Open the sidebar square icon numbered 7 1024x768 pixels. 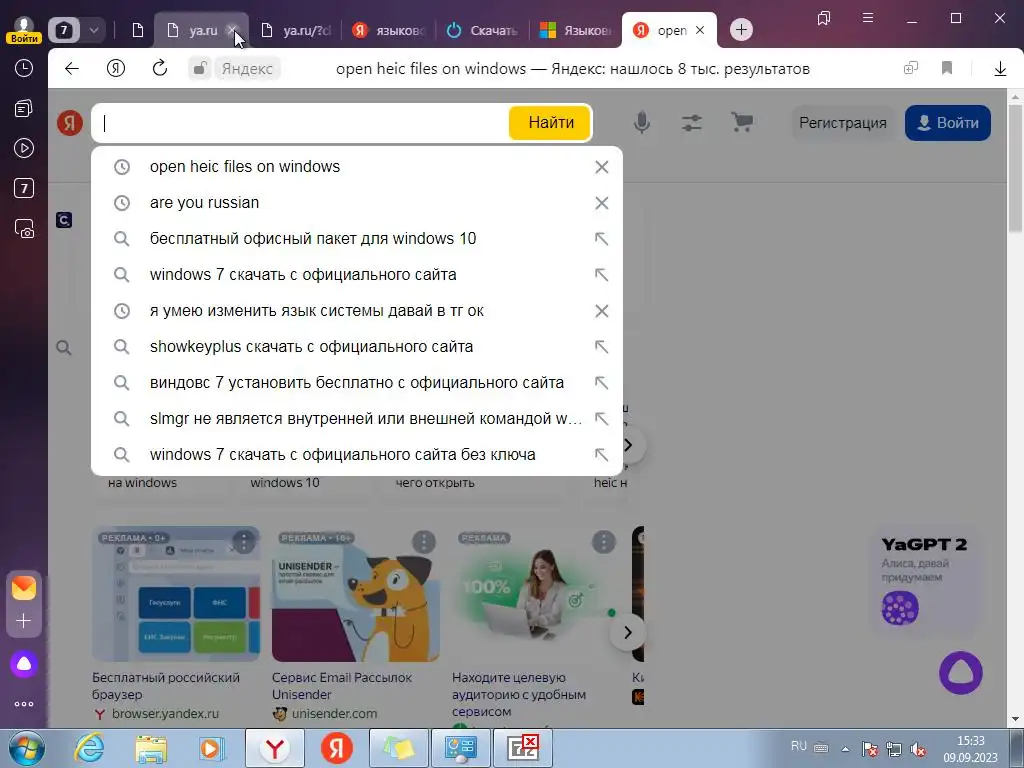24,188
